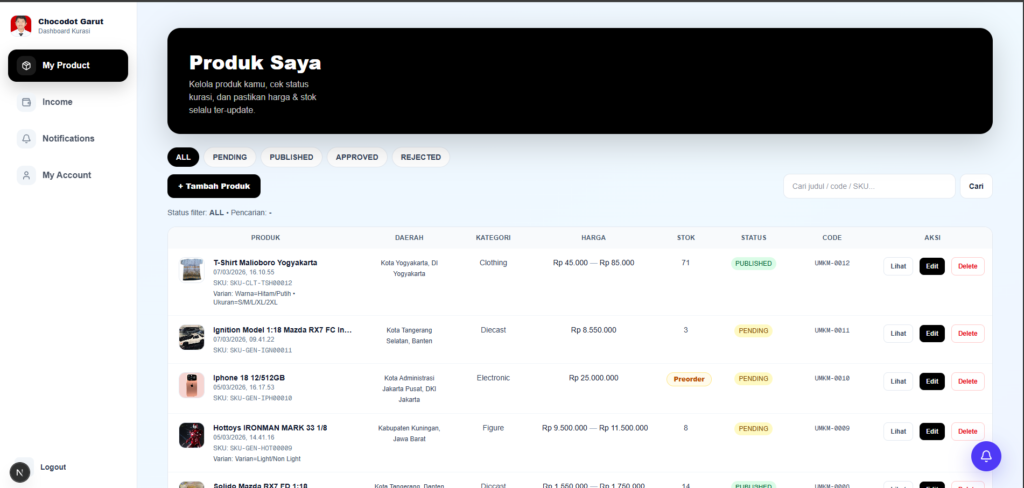This screenshot has width=1024, height=488.
Task: Click the My Product box icon
Action: coord(26,66)
